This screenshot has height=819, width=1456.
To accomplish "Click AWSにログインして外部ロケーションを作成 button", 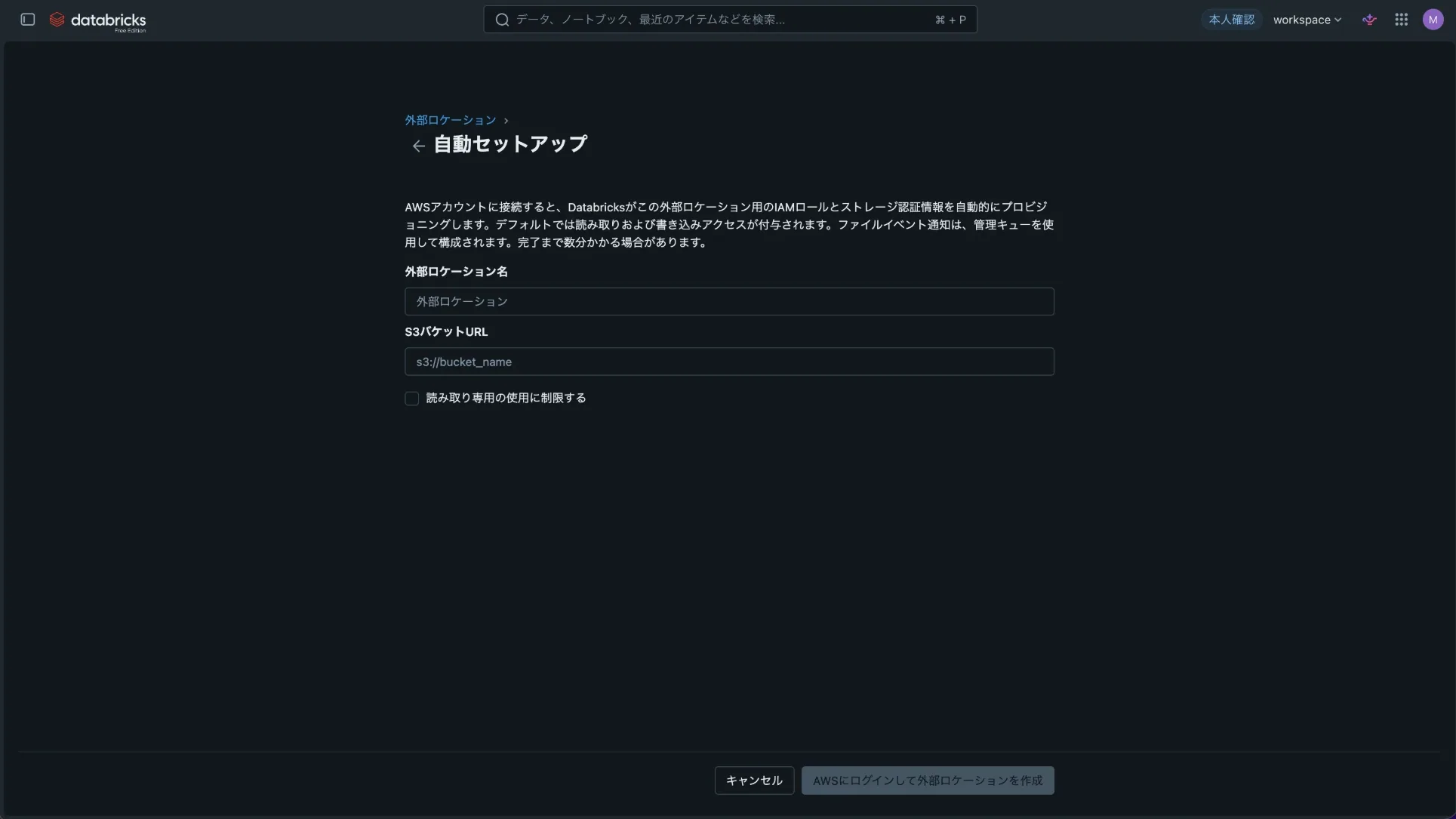I will (x=928, y=781).
